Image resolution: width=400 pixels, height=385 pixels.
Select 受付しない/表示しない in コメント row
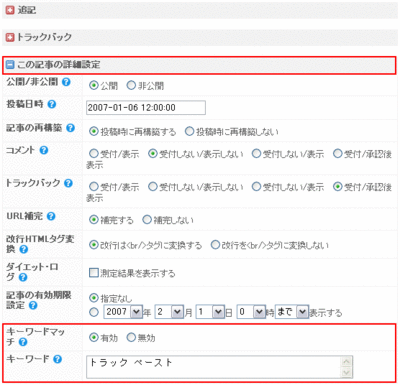coord(153,154)
